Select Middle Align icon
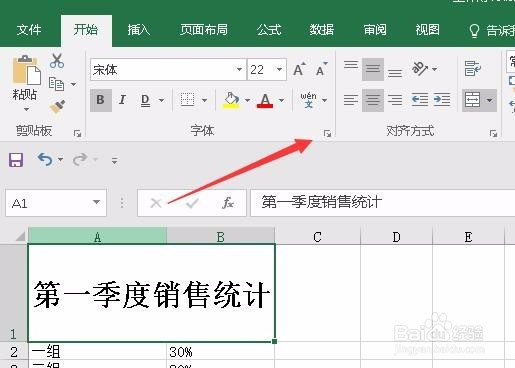515x368 pixels. coord(373,69)
